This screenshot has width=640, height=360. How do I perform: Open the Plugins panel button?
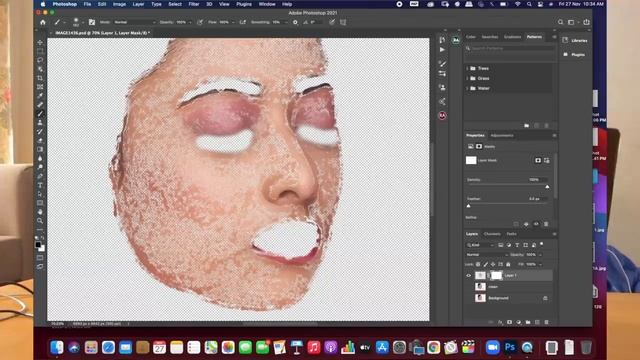point(574,54)
